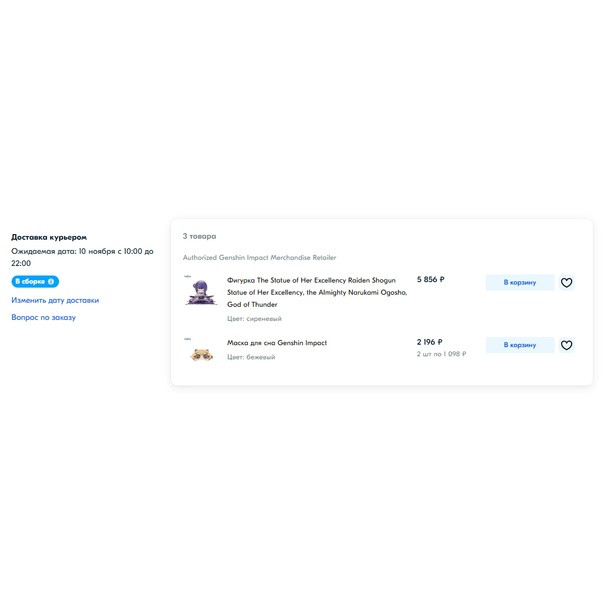This screenshot has height=604, width=604.
Task: Open Вопрос по заказу link
Action: 44,317
